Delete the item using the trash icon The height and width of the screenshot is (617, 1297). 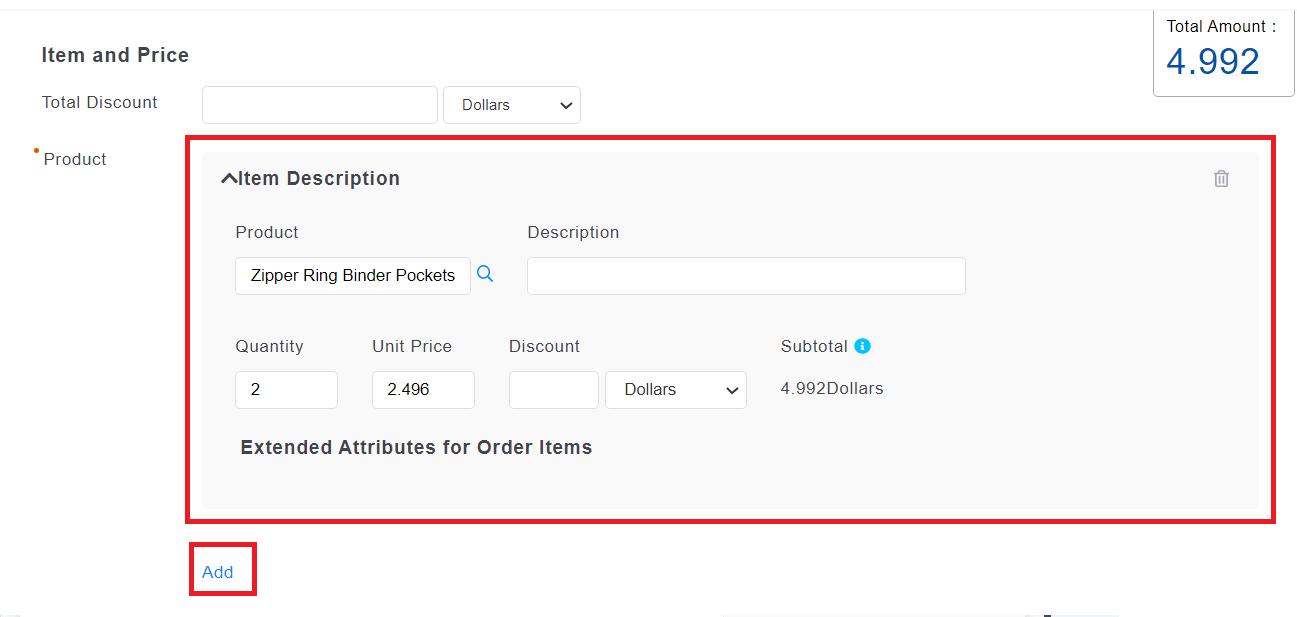pyautogui.click(x=1221, y=179)
